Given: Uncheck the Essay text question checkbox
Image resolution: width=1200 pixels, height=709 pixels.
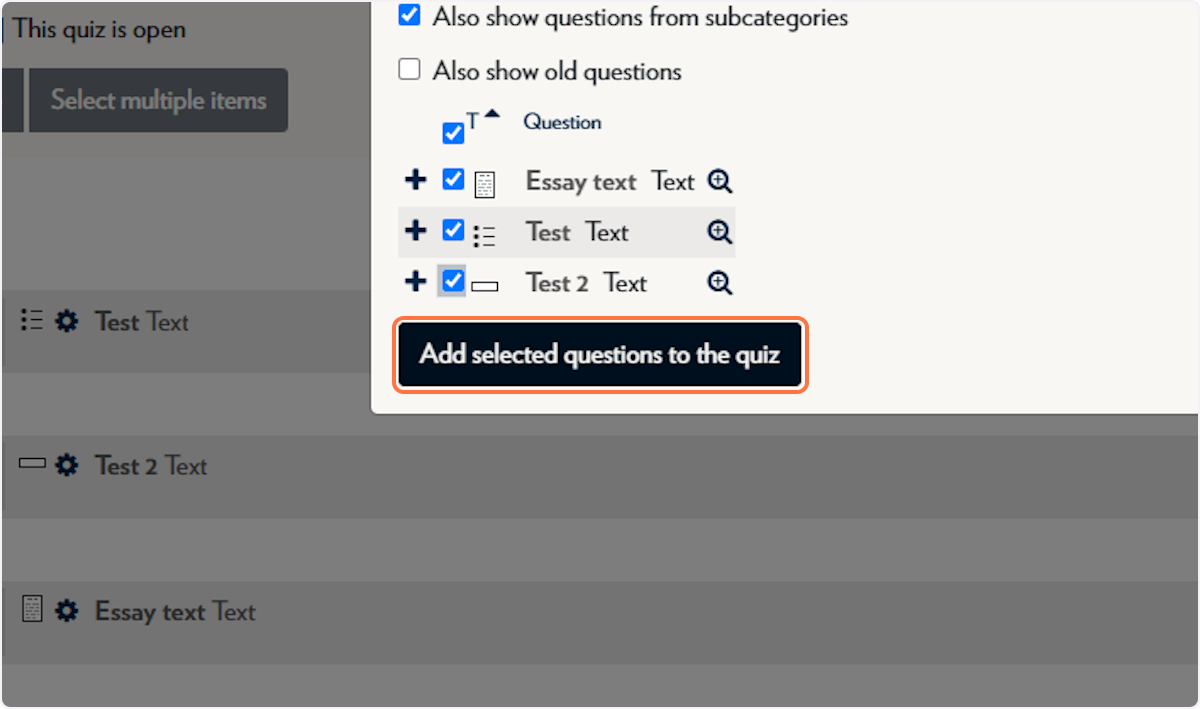Looking at the screenshot, I should [x=453, y=180].
